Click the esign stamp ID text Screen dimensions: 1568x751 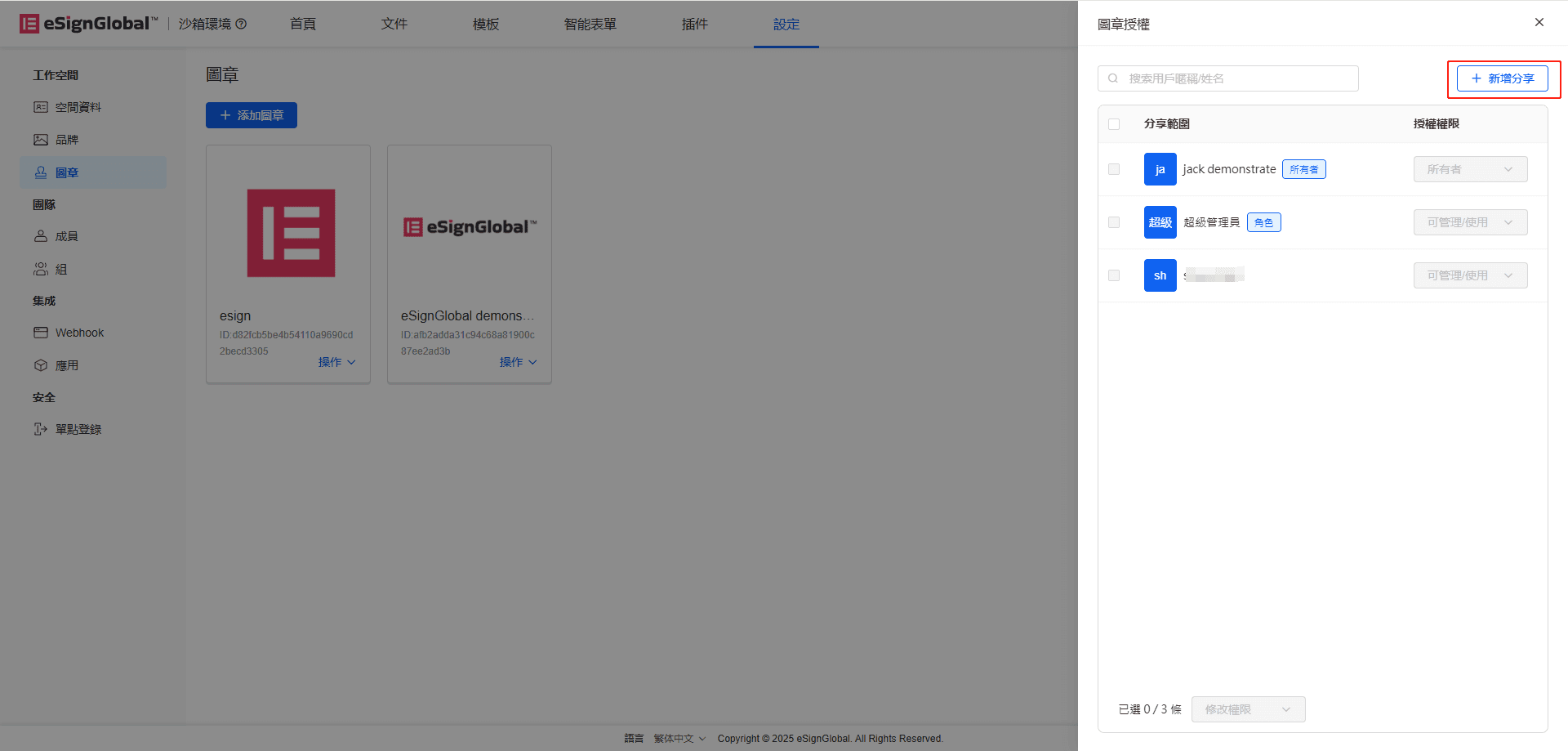tap(286, 343)
